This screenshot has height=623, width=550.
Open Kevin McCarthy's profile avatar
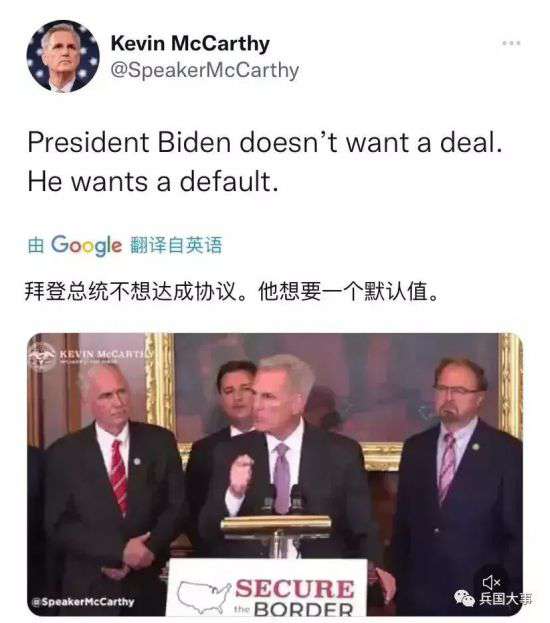pos(63,56)
